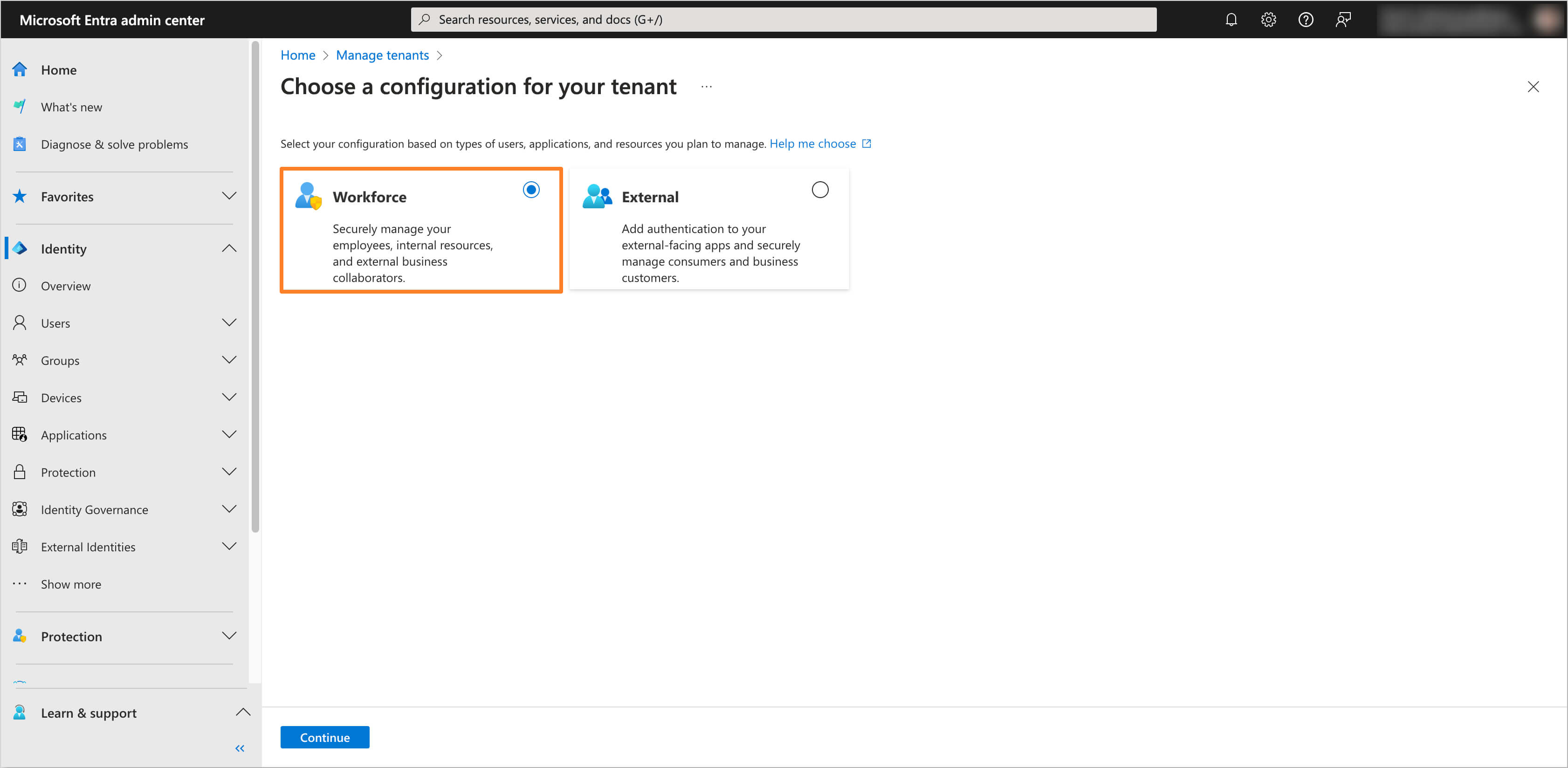Open the notifications bell icon
1568x768 pixels.
click(x=1231, y=19)
